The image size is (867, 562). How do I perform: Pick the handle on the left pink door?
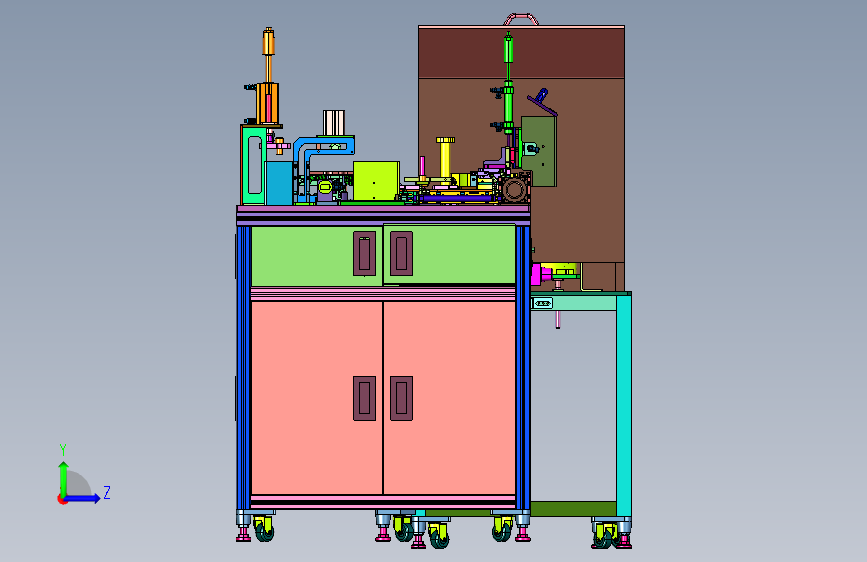click(364, 398)
